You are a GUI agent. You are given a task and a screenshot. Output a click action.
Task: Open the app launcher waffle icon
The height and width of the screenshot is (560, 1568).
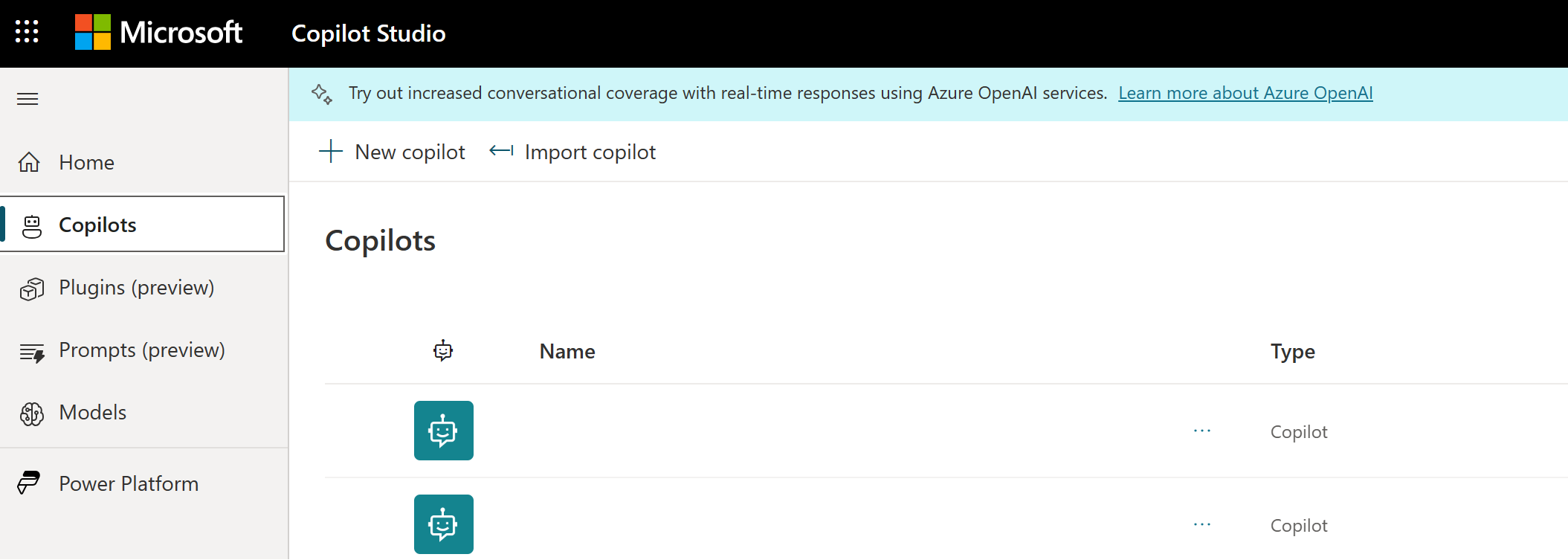click(x=27, y=31)
